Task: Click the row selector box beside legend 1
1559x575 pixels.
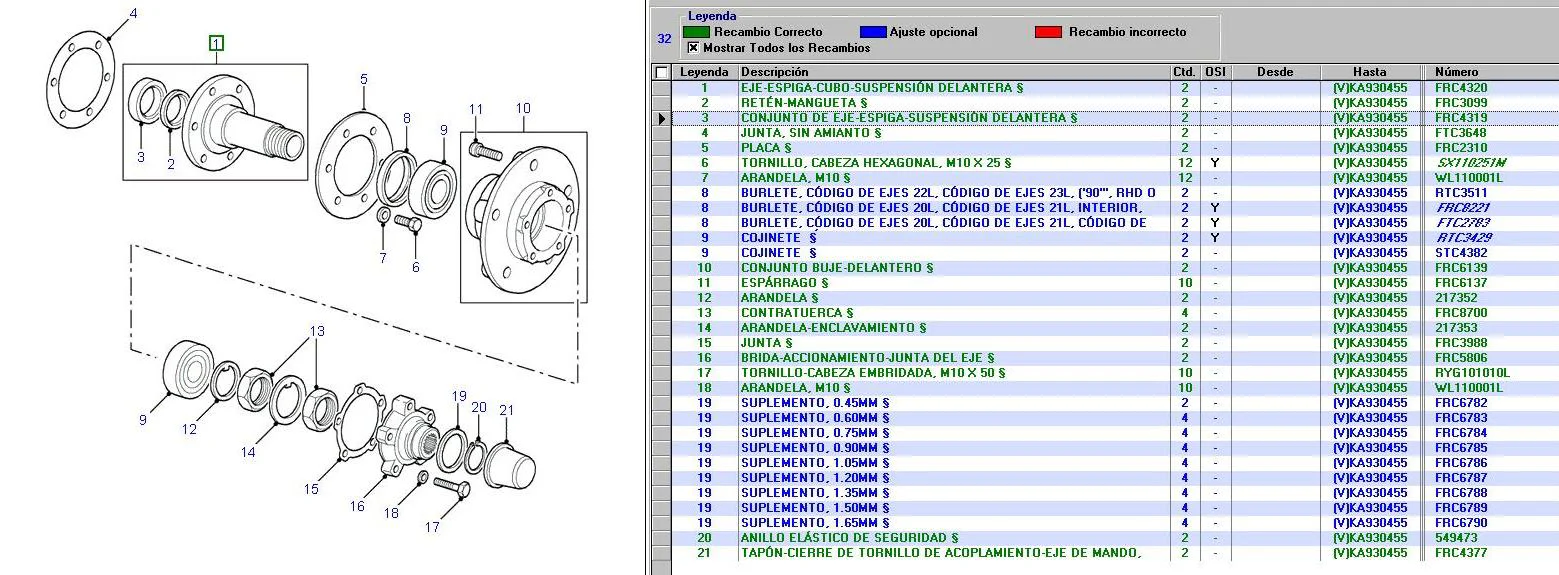Action: click(661, 88)
